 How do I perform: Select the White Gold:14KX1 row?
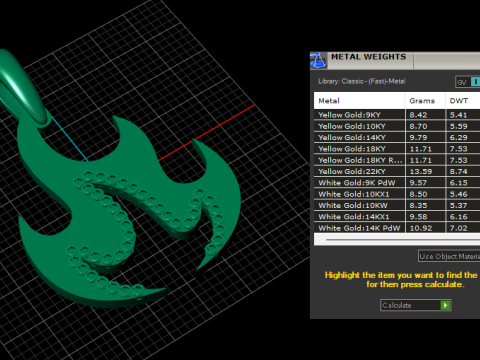[x=397, y=217]
